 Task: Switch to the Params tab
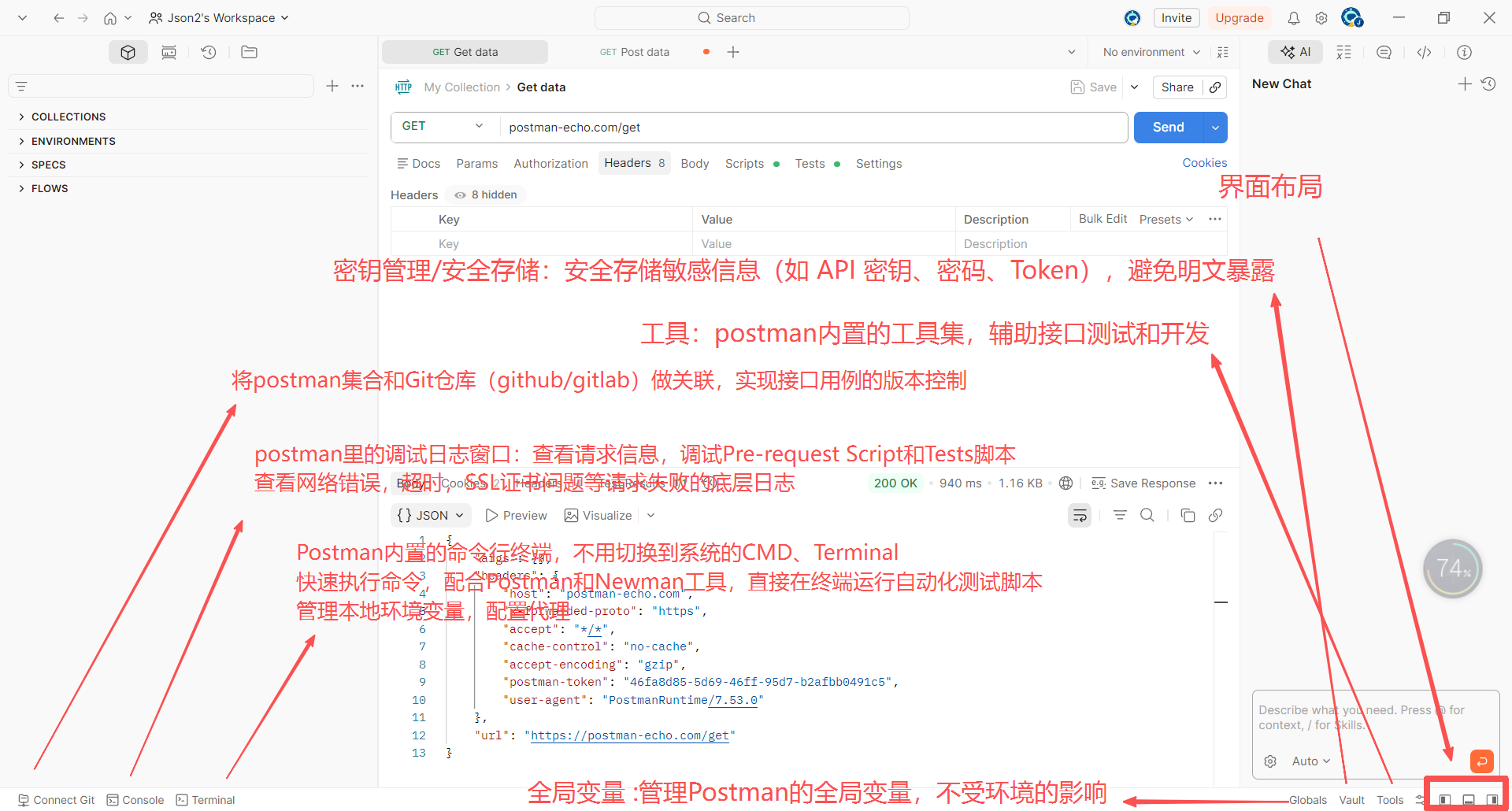tap(477, 164)
